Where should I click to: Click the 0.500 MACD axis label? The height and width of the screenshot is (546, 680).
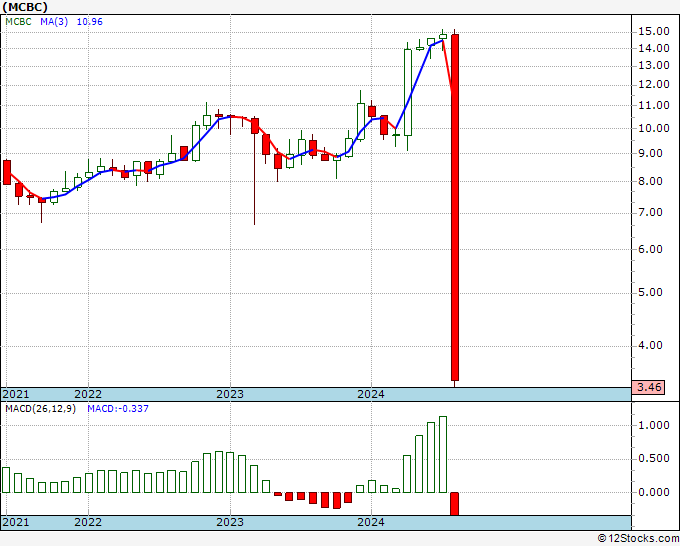(x=654, y=459)
